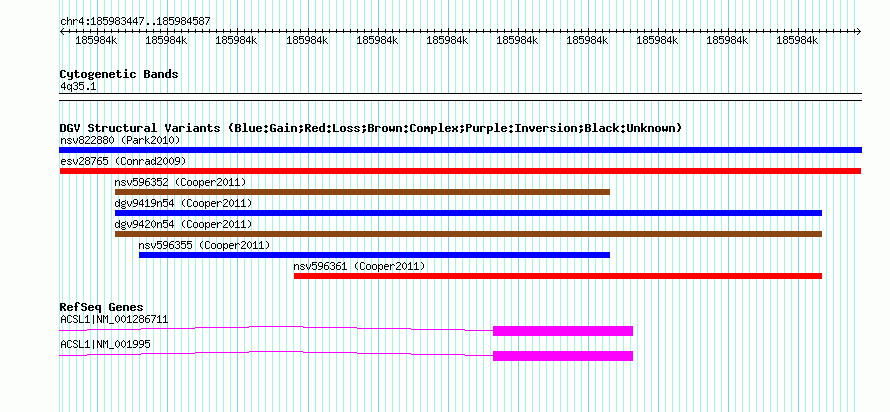Click the nsv596355 (Cooper2011) label

(204, 245)
